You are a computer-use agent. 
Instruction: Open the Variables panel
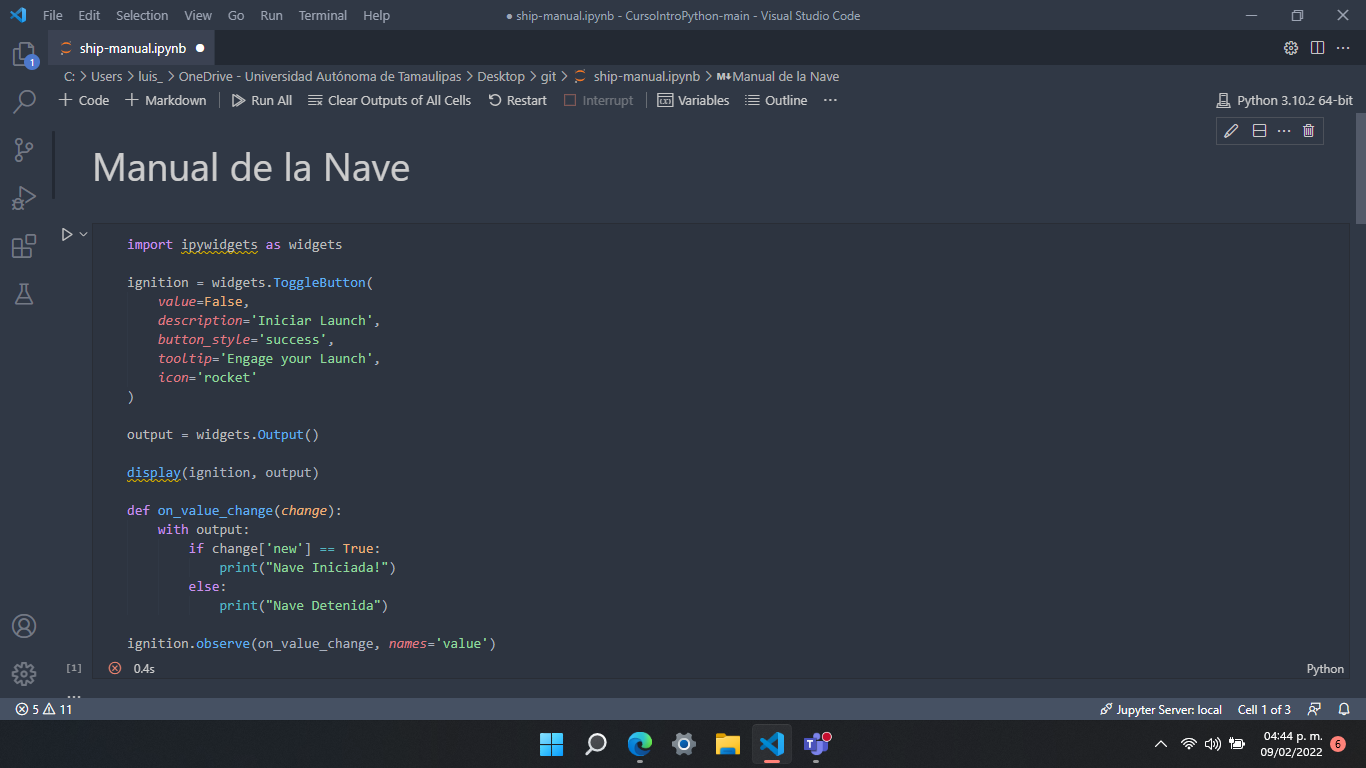[693, 100]
